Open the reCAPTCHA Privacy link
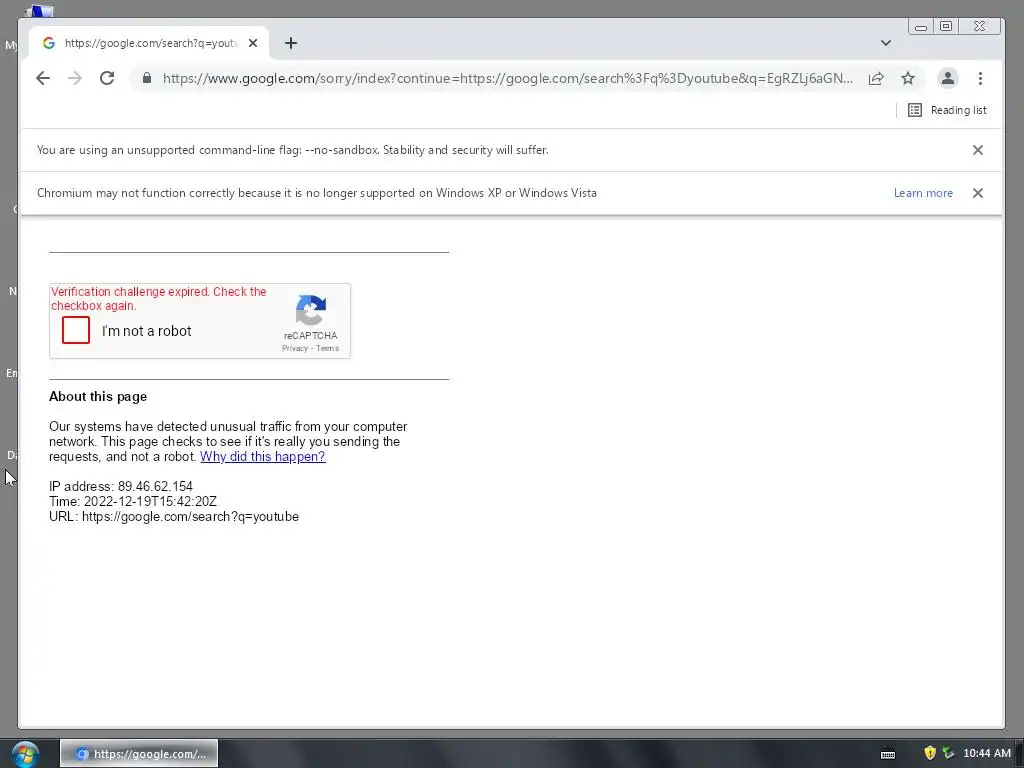The image size is (1024, 768). (x=295, y=348)
